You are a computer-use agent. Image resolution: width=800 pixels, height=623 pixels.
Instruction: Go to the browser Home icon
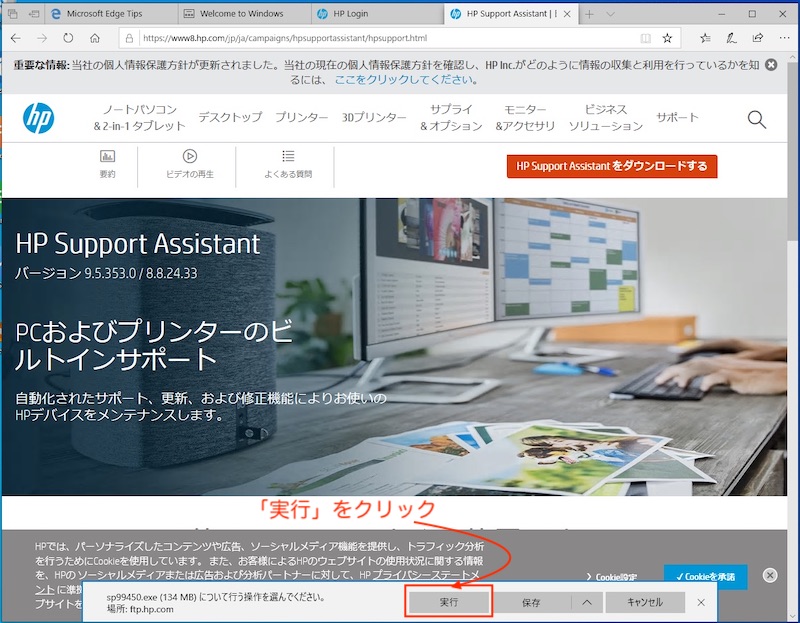click(95, 38)
